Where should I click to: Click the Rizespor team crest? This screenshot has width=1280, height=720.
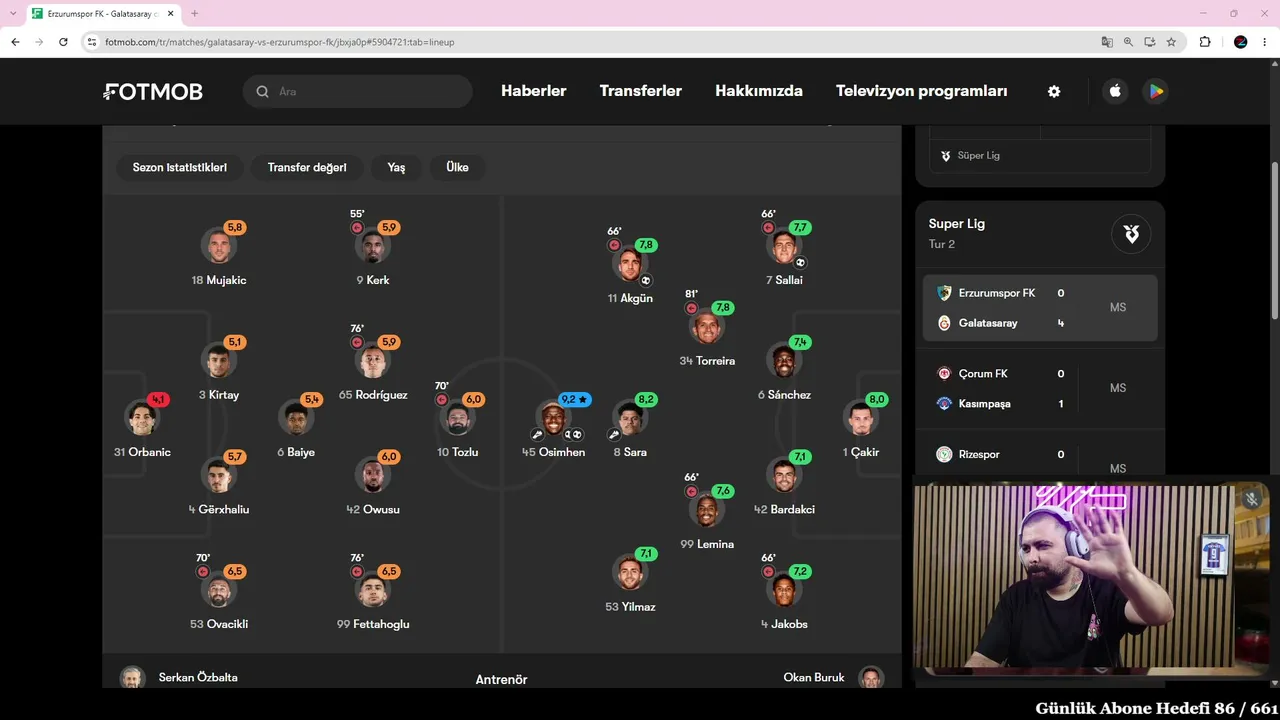point(944,454)
